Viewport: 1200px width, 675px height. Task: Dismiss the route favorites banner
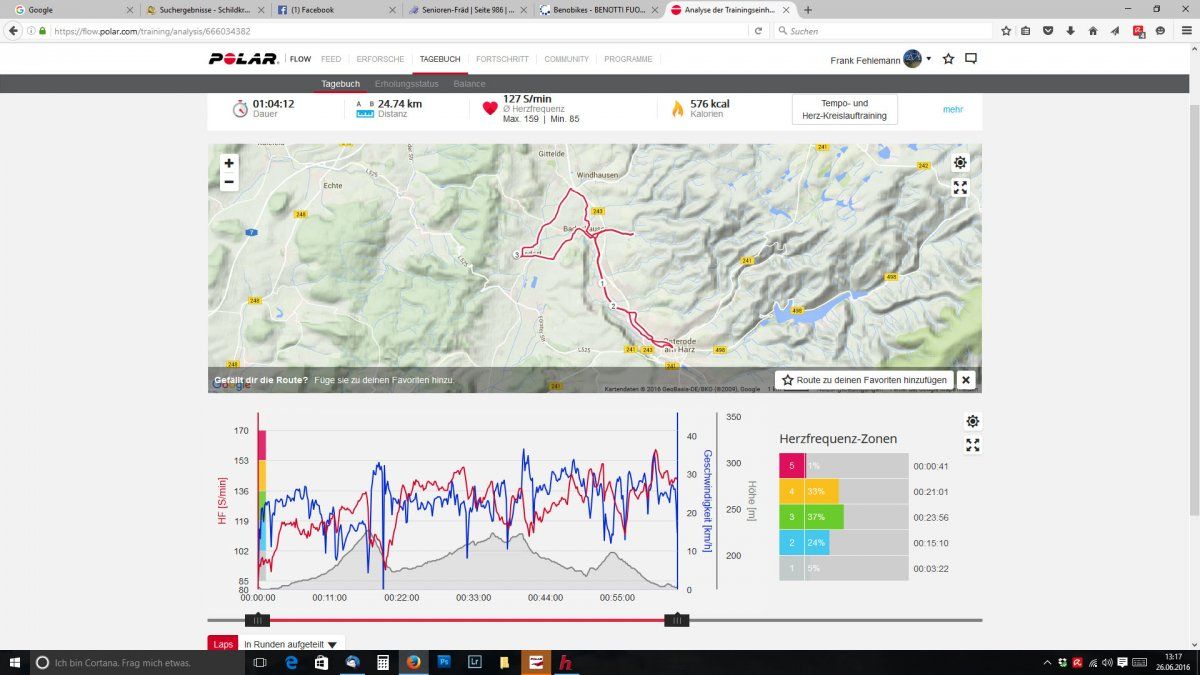click(x=966, y=380)
